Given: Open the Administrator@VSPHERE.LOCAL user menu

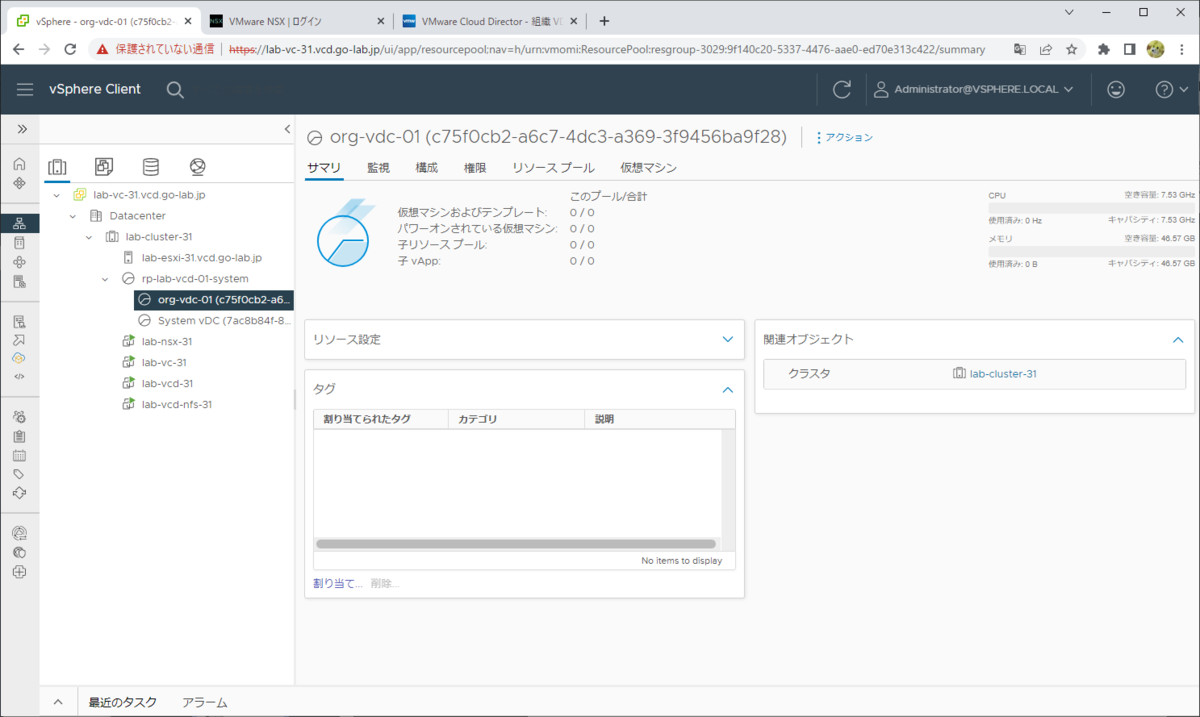Looking at the screenshot, I should click(973, 89).
